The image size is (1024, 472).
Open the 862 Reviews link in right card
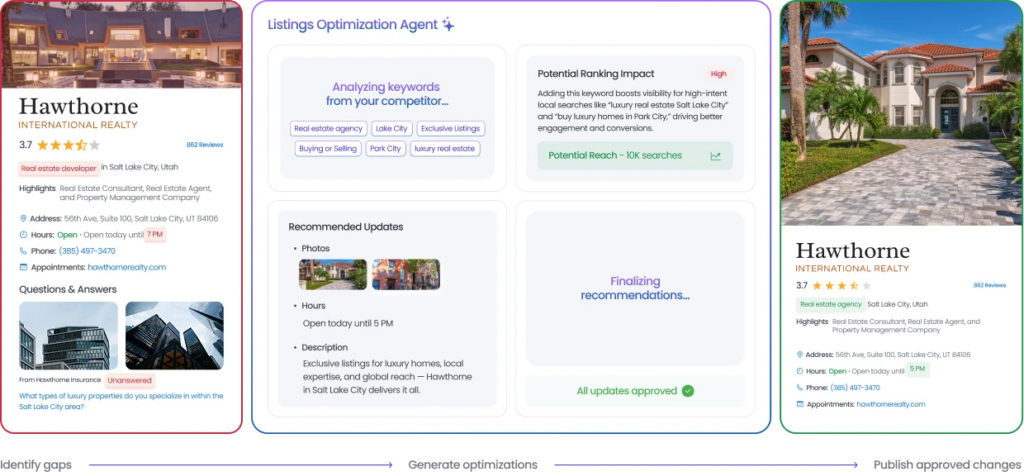[x=989, y=285]
